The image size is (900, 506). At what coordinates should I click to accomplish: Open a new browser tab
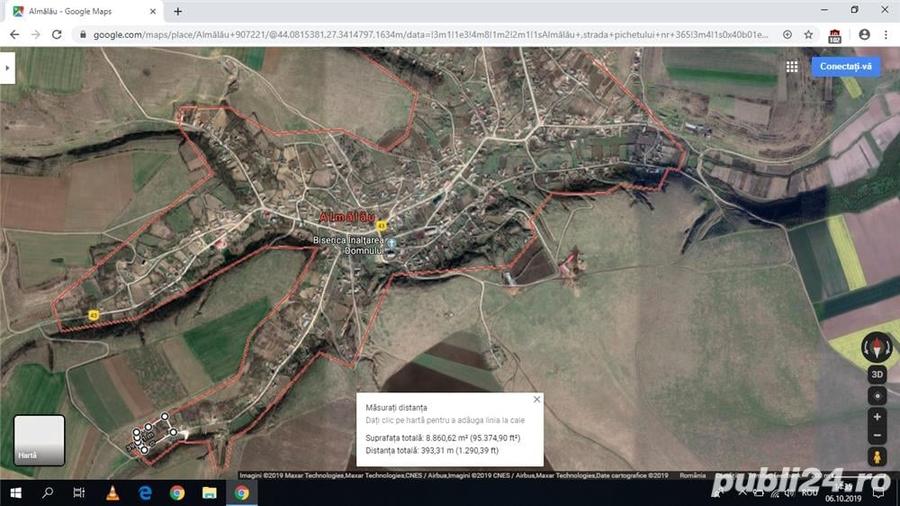(178, 11)
